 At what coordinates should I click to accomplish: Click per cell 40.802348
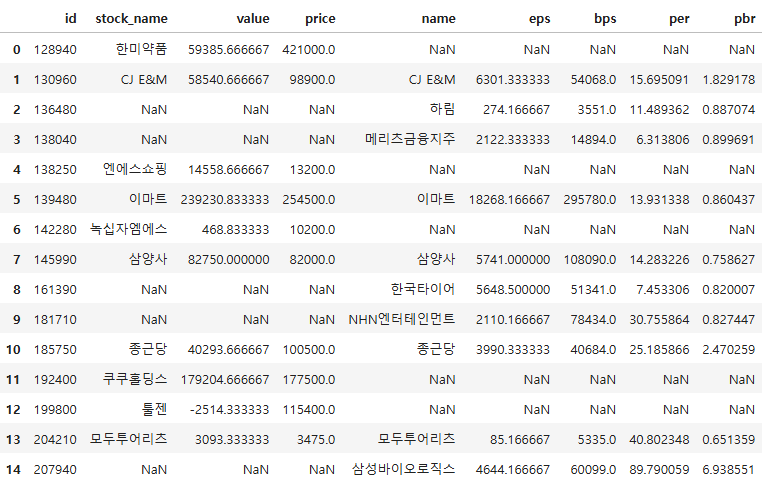[659, 440]
